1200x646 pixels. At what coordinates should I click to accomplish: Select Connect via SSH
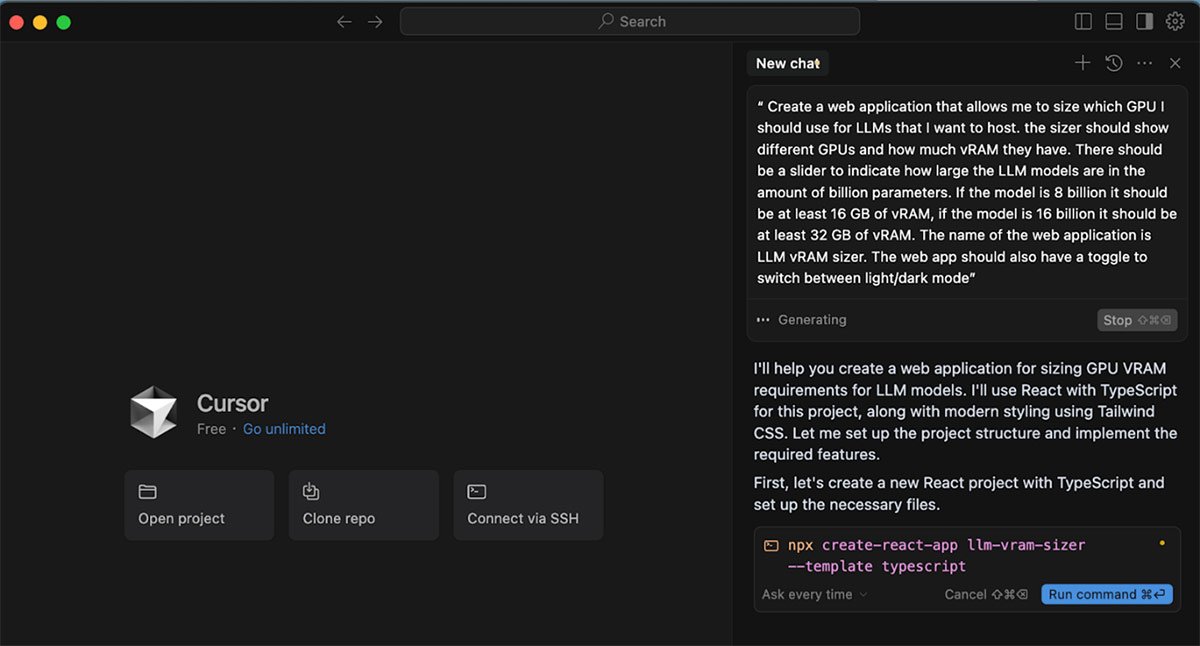[528, 505]
